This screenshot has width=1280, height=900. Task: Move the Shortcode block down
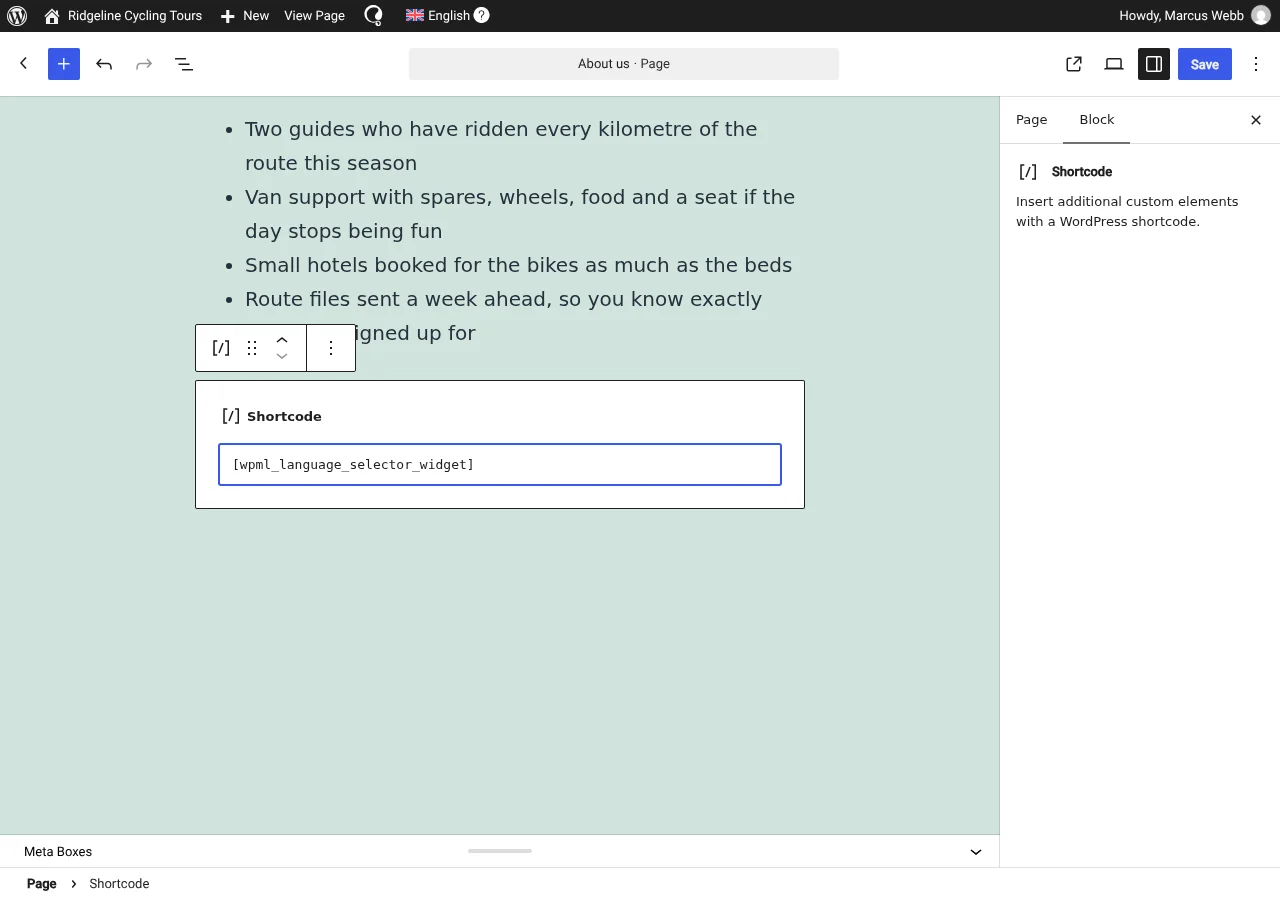pyautogui.click(x=282, y=357)
